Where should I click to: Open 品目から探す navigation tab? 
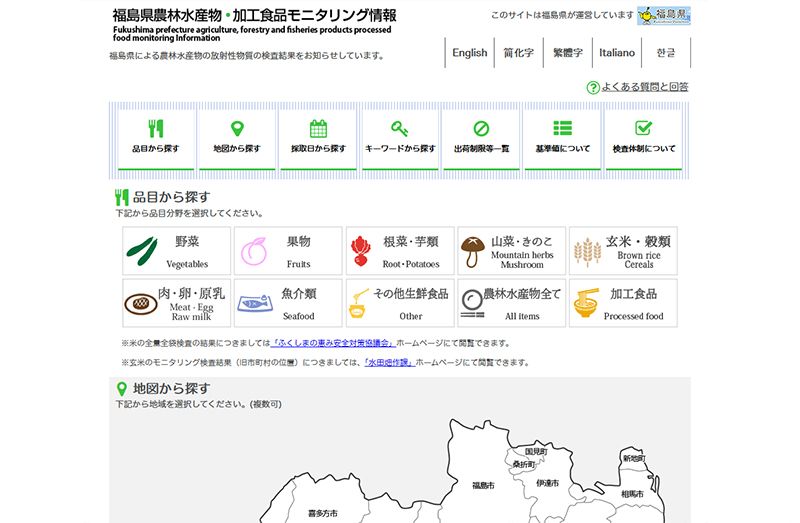(x=156, y=140)
